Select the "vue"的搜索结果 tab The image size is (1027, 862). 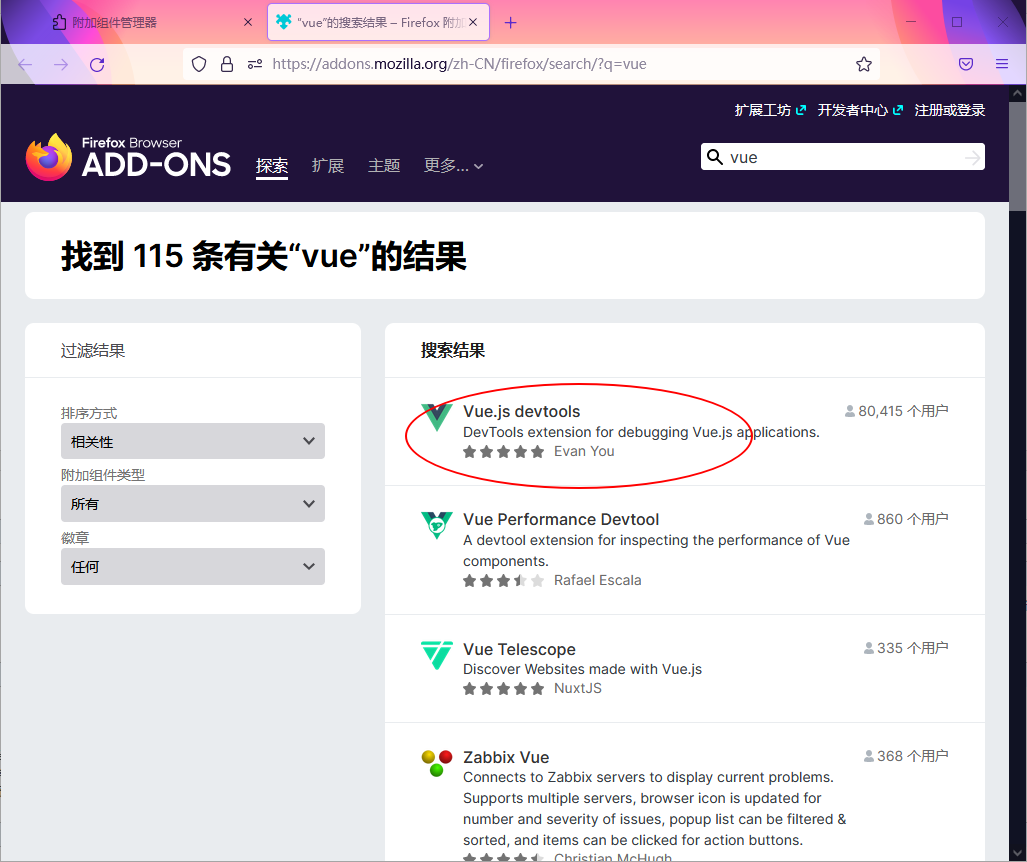(377, 22)
